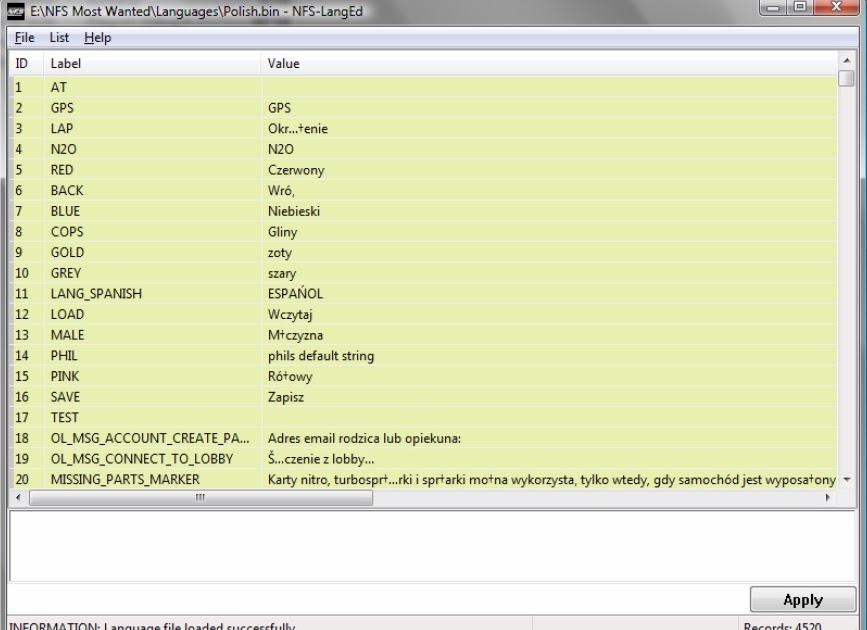Click the value 'Gliny'

283,232
